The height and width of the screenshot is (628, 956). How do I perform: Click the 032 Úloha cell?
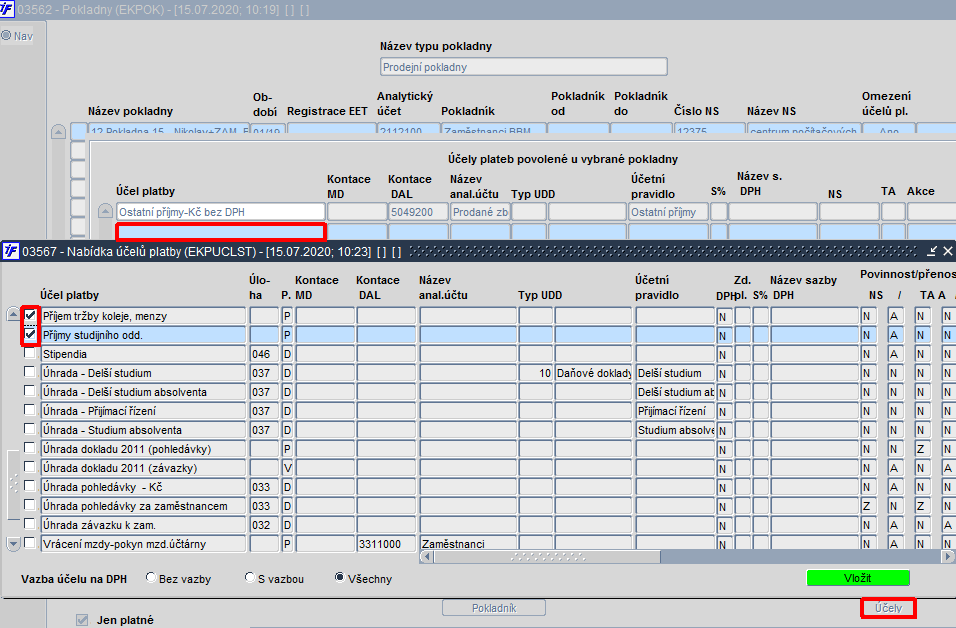click(x=264, y=524)
